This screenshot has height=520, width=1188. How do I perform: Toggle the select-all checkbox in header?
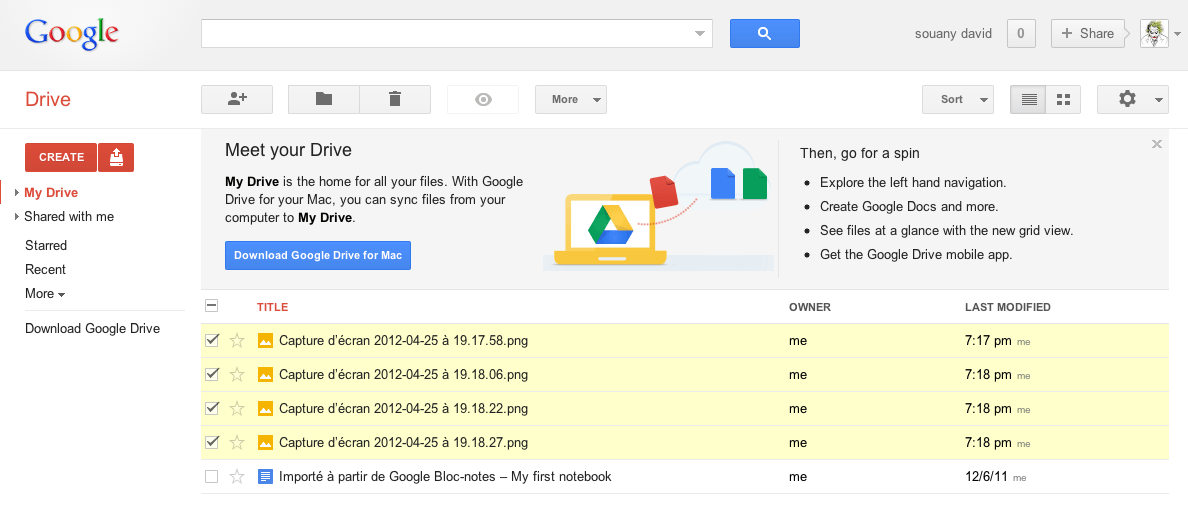pyautogui.click(x=211, y=305)
